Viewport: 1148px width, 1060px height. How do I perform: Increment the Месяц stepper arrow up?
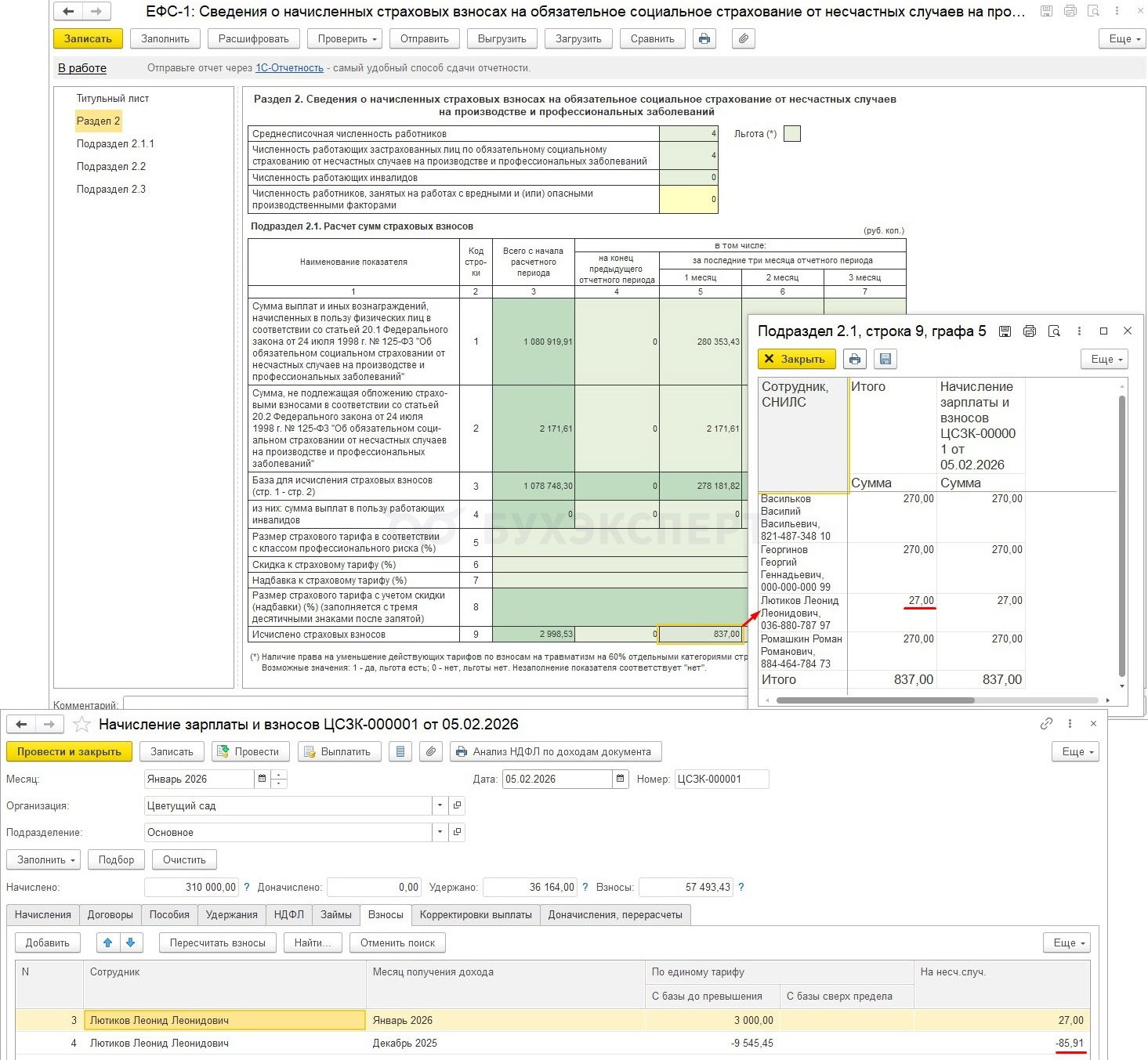coord(280,775)
